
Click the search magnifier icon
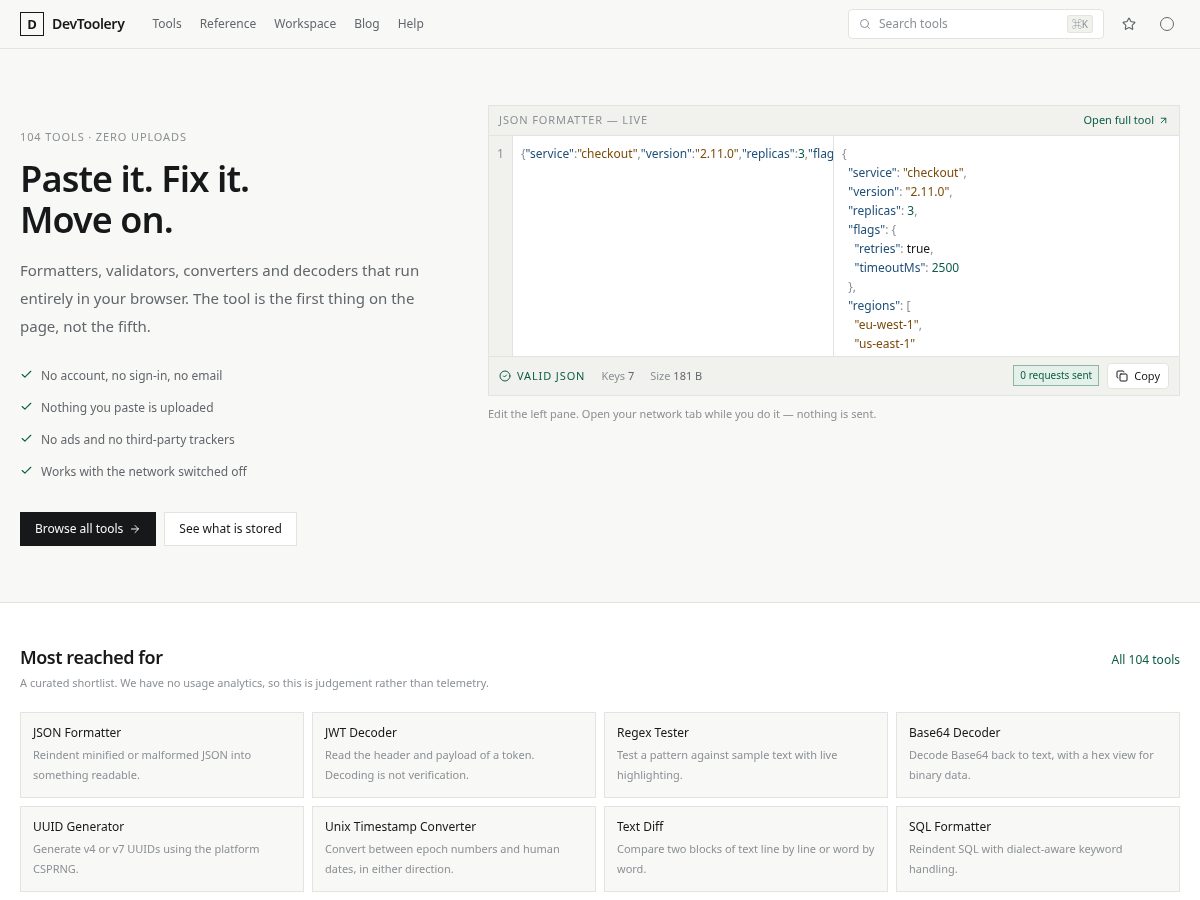click(865, 24)
